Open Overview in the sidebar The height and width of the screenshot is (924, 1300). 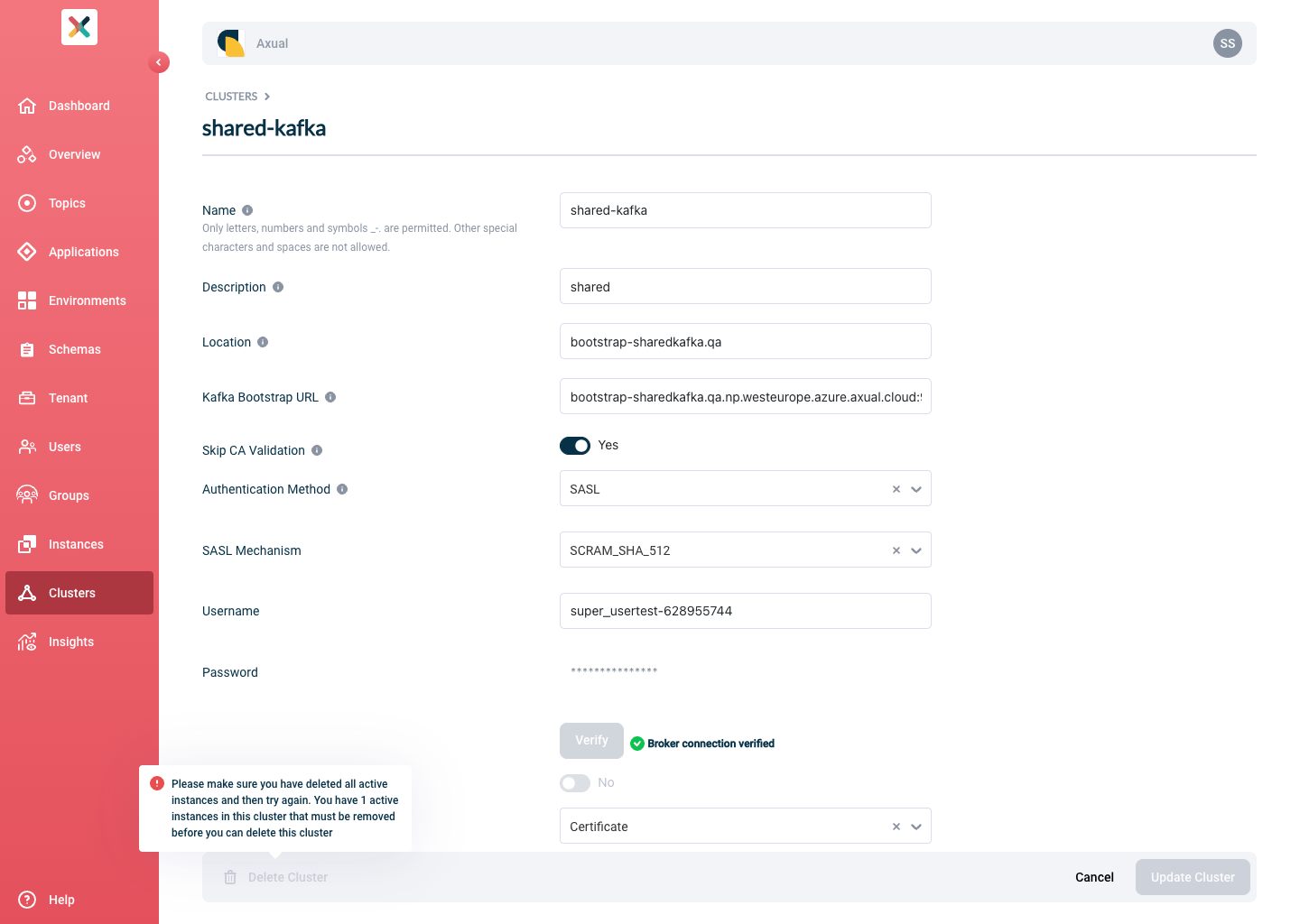(79, 154)
